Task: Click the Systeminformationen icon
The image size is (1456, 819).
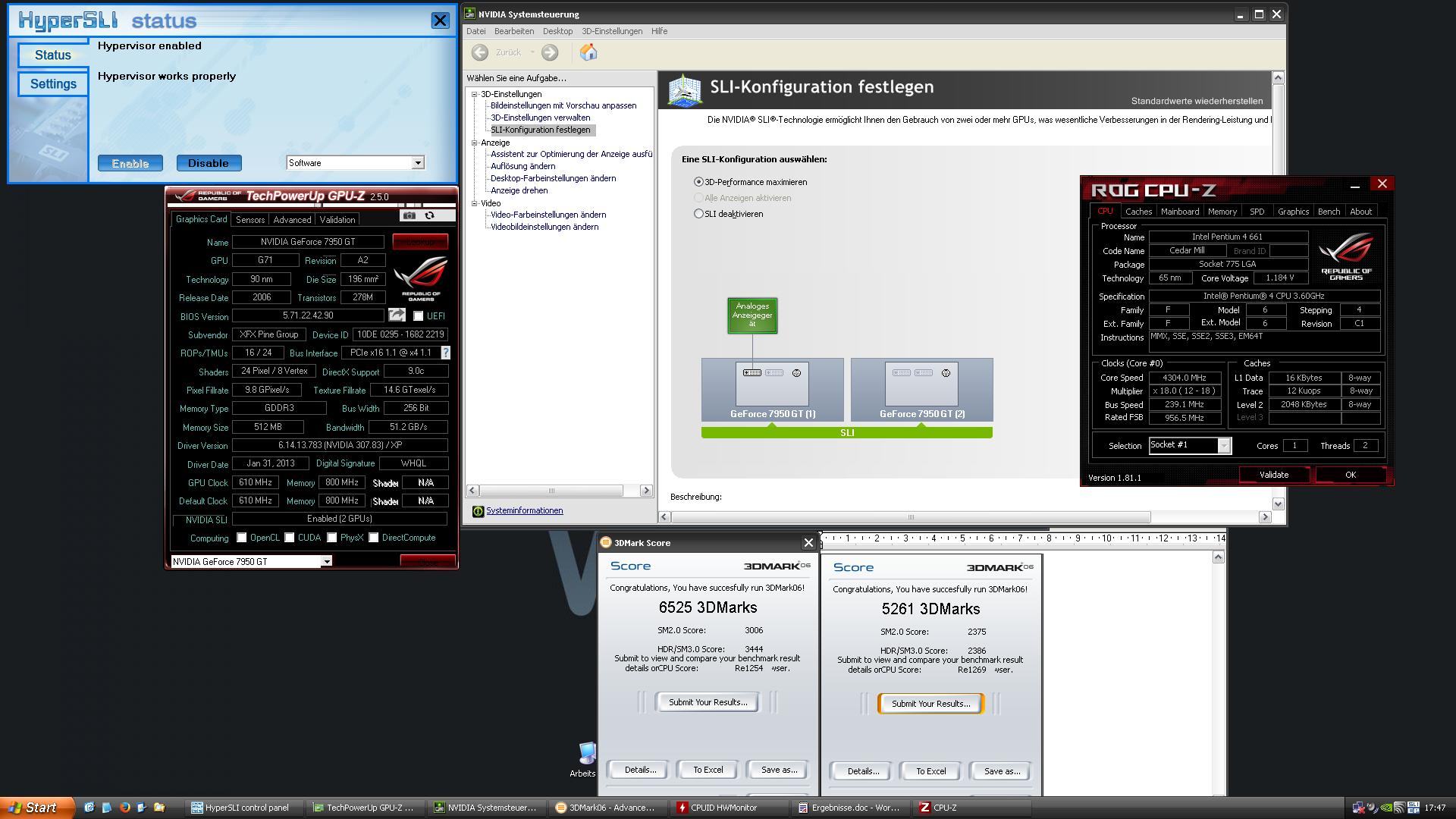Action: coord(478,511)
